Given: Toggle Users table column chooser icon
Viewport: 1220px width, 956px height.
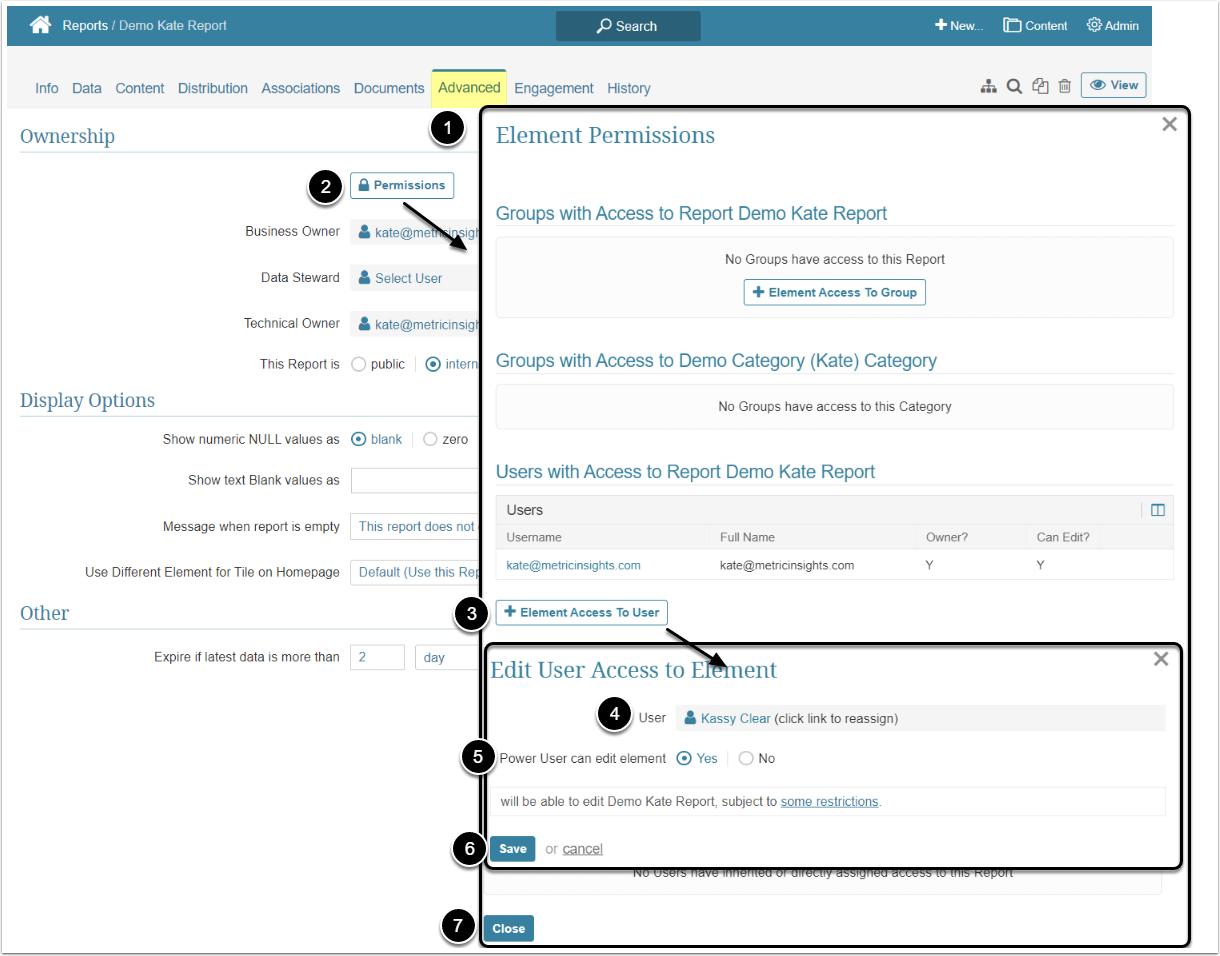Looking at the screenshot, I should [x=1158, y=510].
